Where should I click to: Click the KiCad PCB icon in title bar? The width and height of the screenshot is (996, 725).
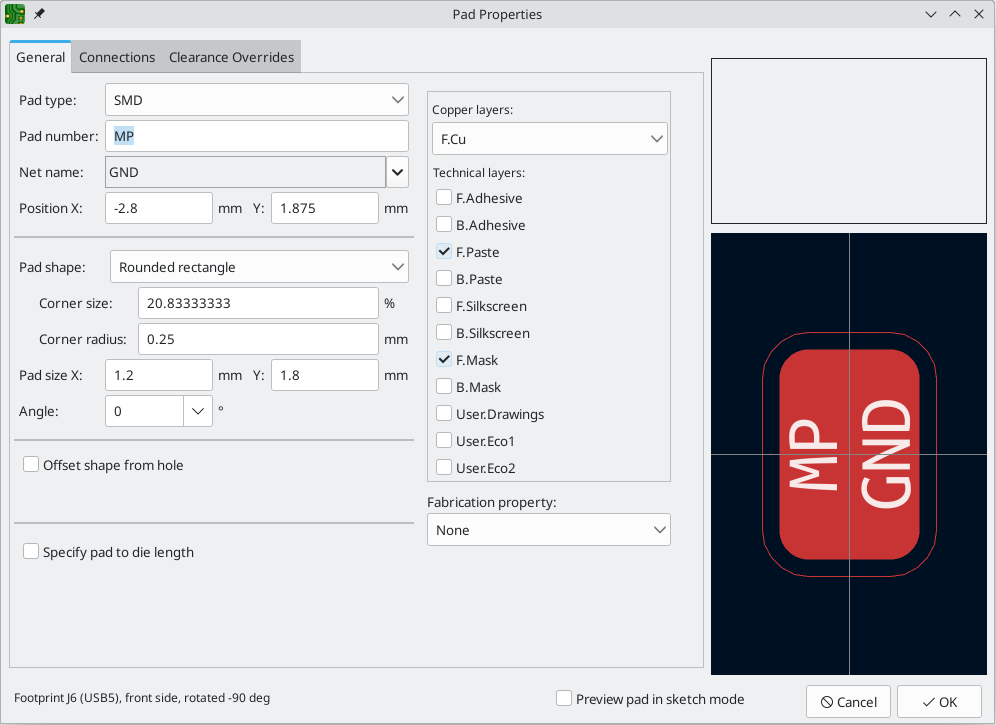[x=15, y=15]
